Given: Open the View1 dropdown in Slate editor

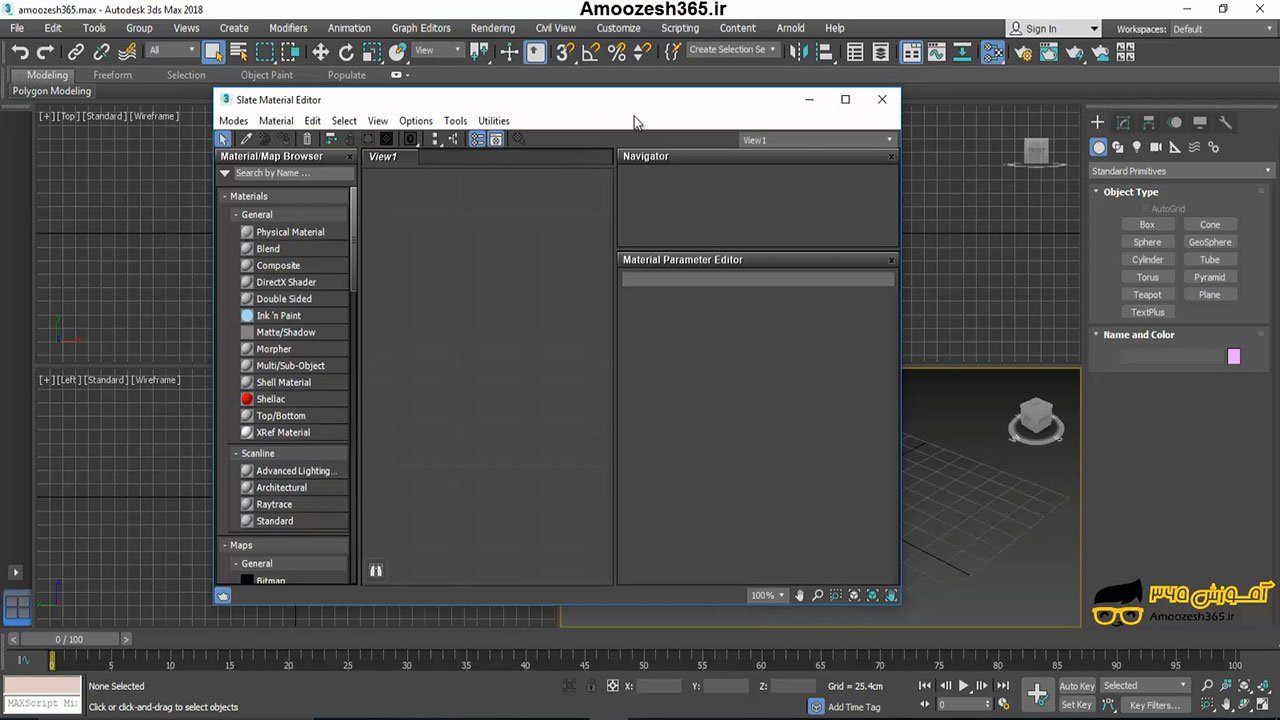Looking at the screenshot, I should click(818, 140).
